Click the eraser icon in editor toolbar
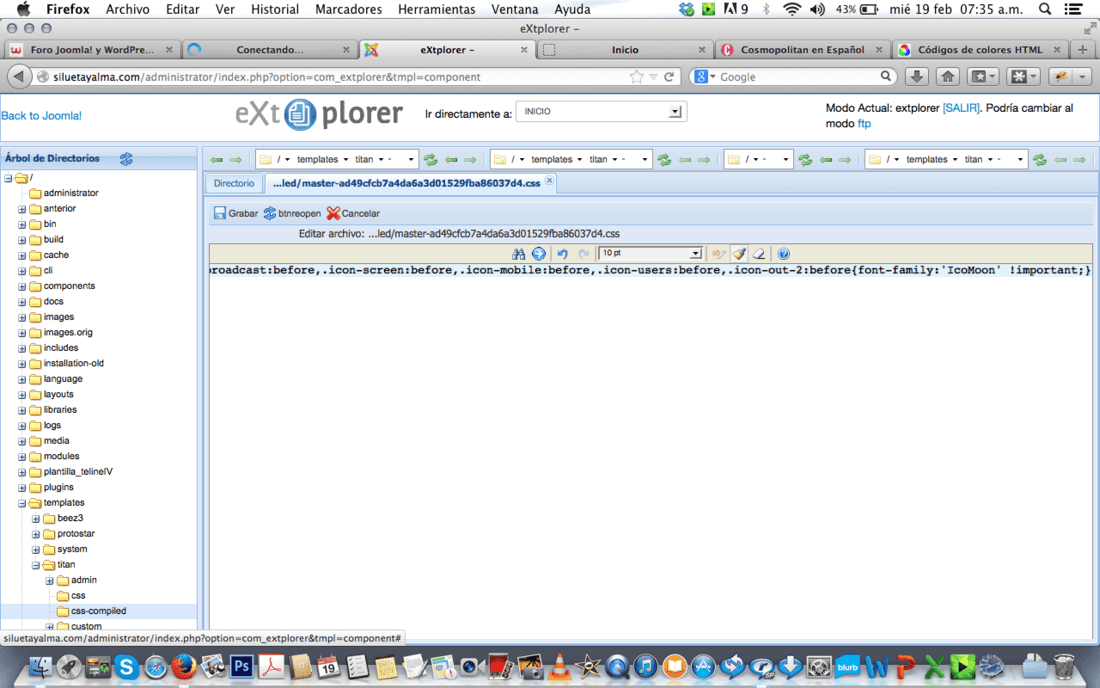1100x688 pixels. (x=759, y=254)
